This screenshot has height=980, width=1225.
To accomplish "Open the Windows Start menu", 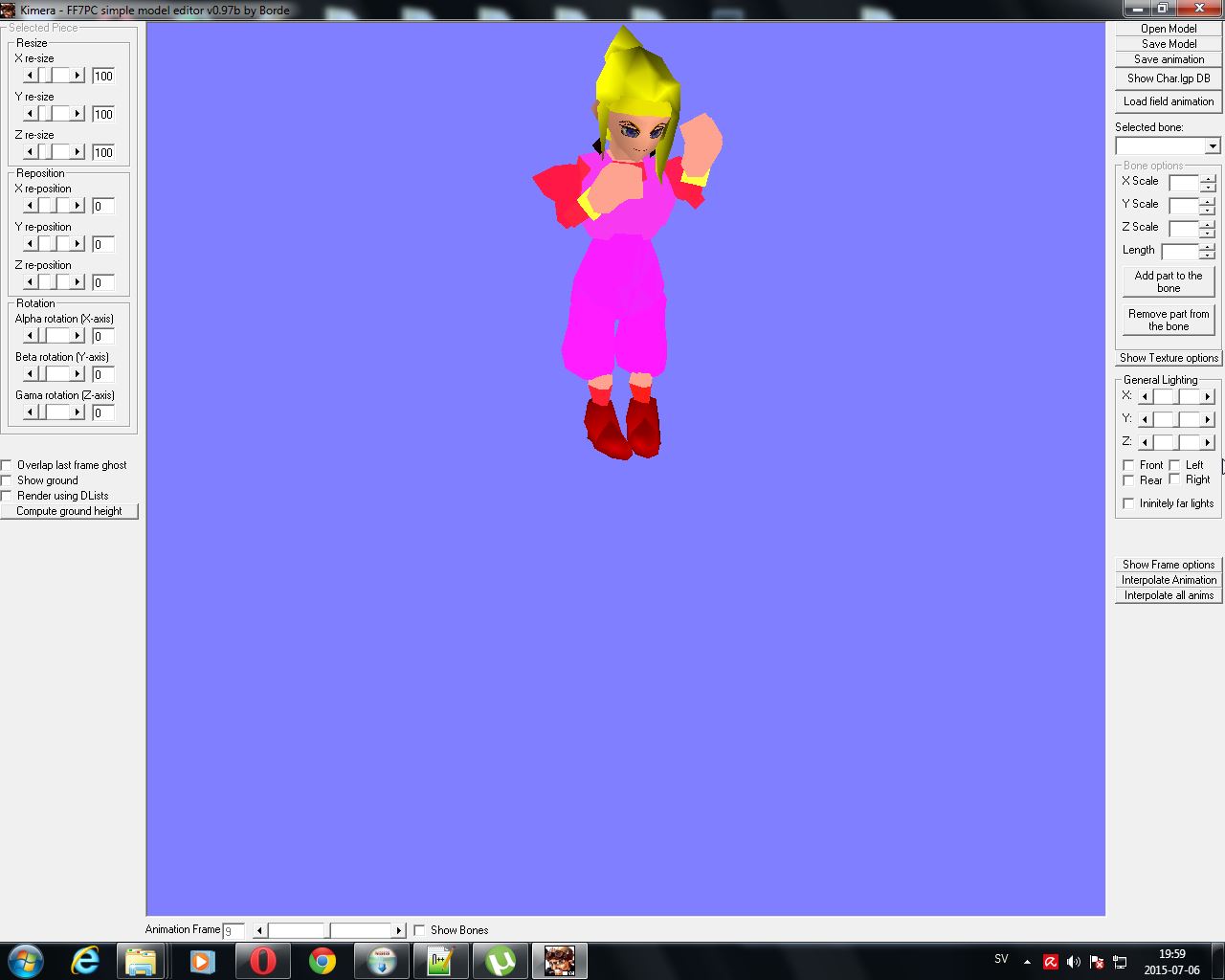I will (x=26, y=960).
